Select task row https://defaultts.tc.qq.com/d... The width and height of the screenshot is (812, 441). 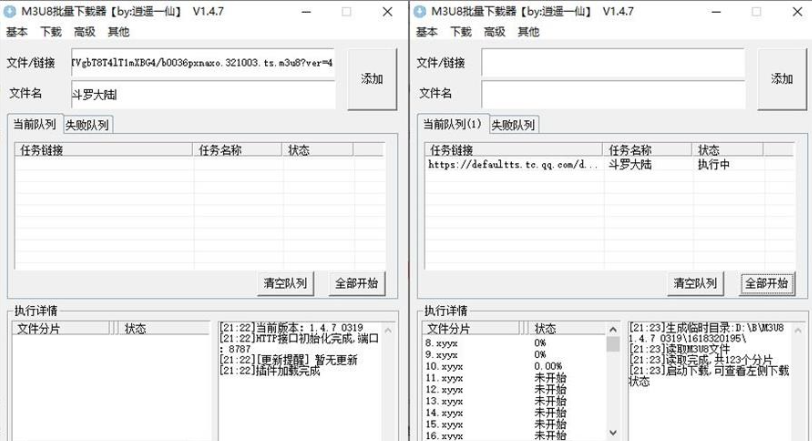point(610,165)
